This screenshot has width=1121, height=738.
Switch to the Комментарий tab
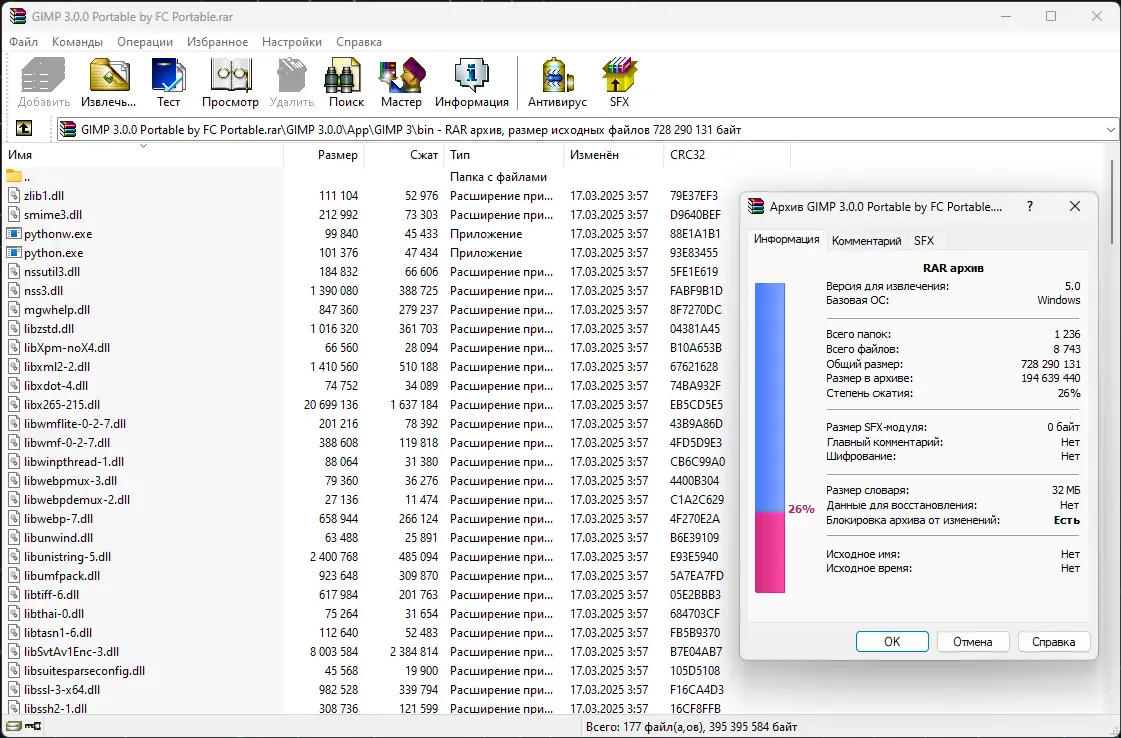click(866, 241)
